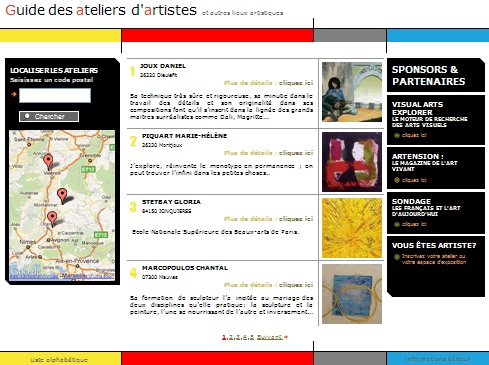Click the 84150 JONQUIERES location text
Image resolution: width=489 pixels, height=365 pixels.
click(167, 211)
